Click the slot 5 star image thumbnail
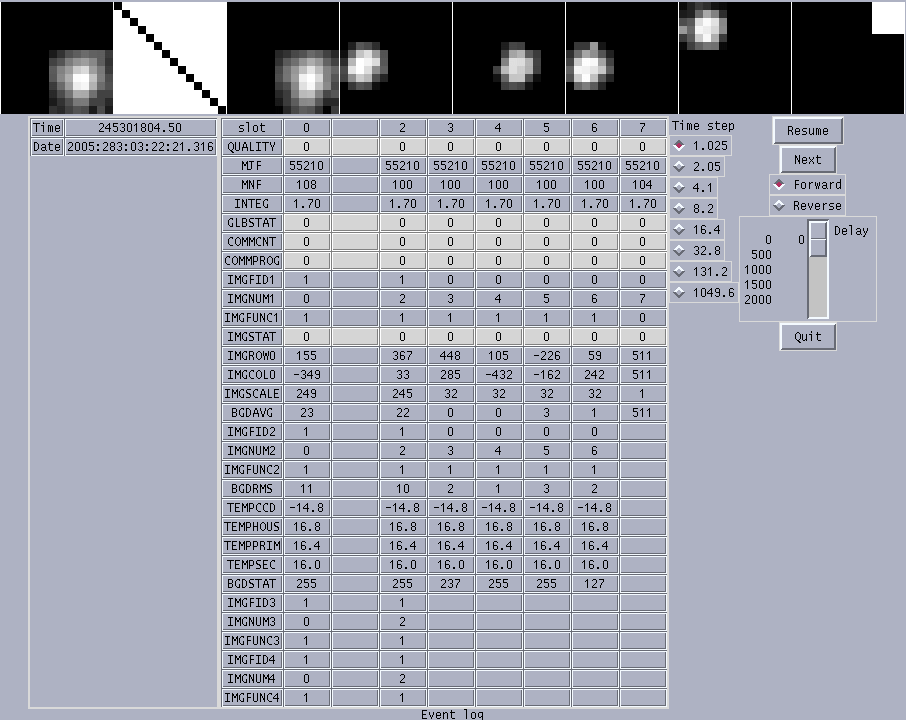This screenshot has height=720, width=906. [622, 58]
